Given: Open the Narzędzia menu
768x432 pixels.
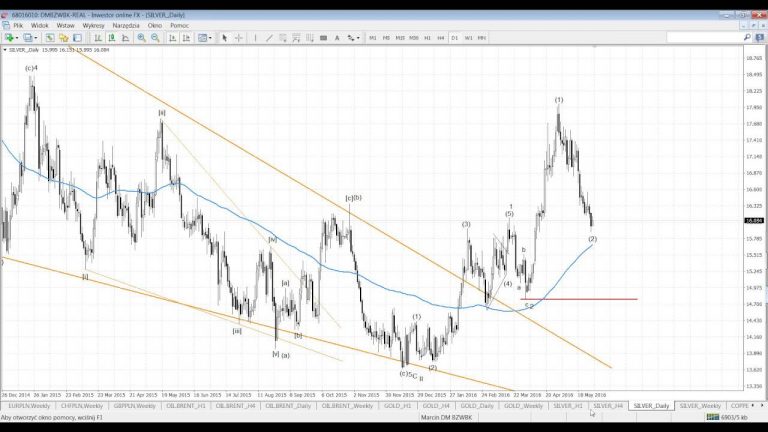Looking at the screenshot, I should tap(126, 25).
